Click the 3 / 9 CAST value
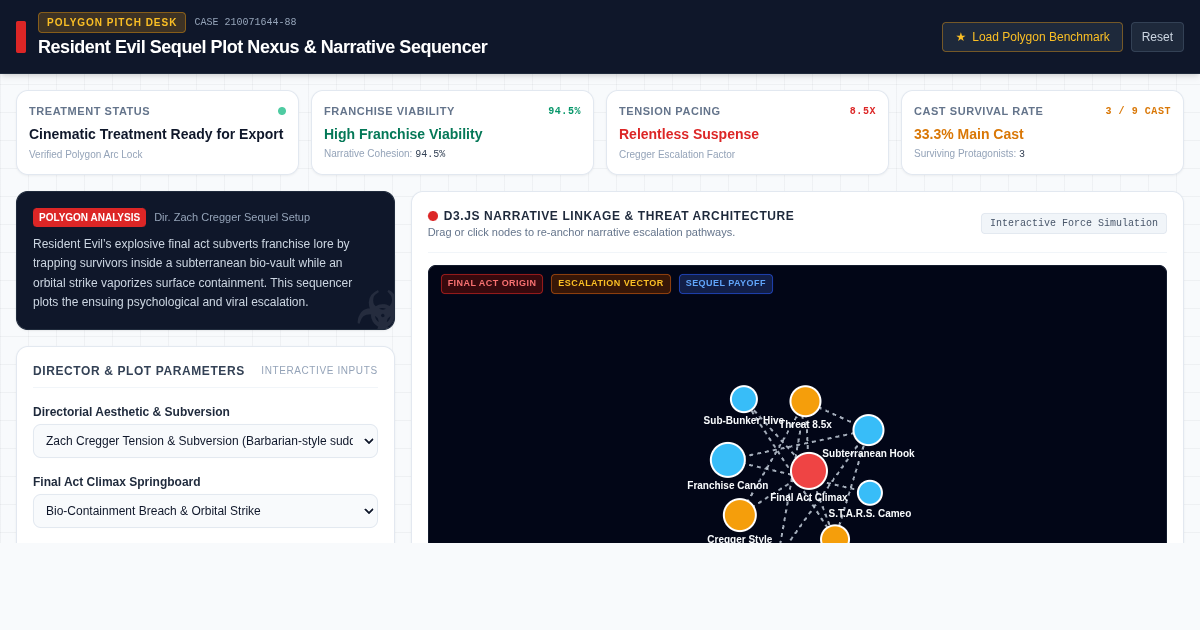1200x630 pixels. 1138,111
